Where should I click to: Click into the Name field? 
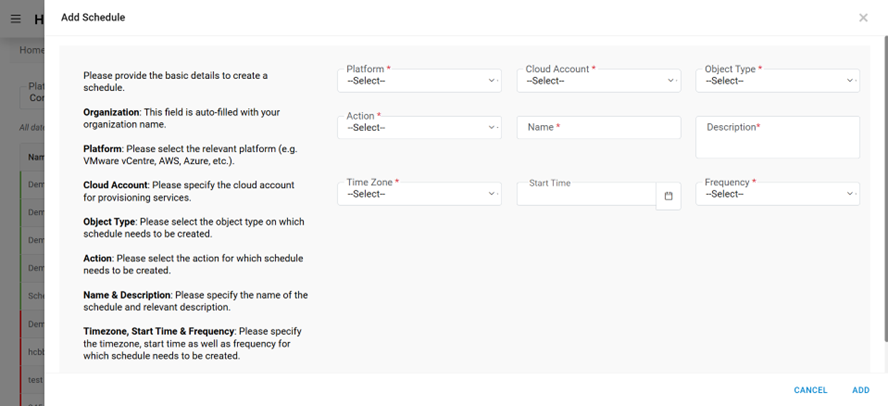click(598, 127)
